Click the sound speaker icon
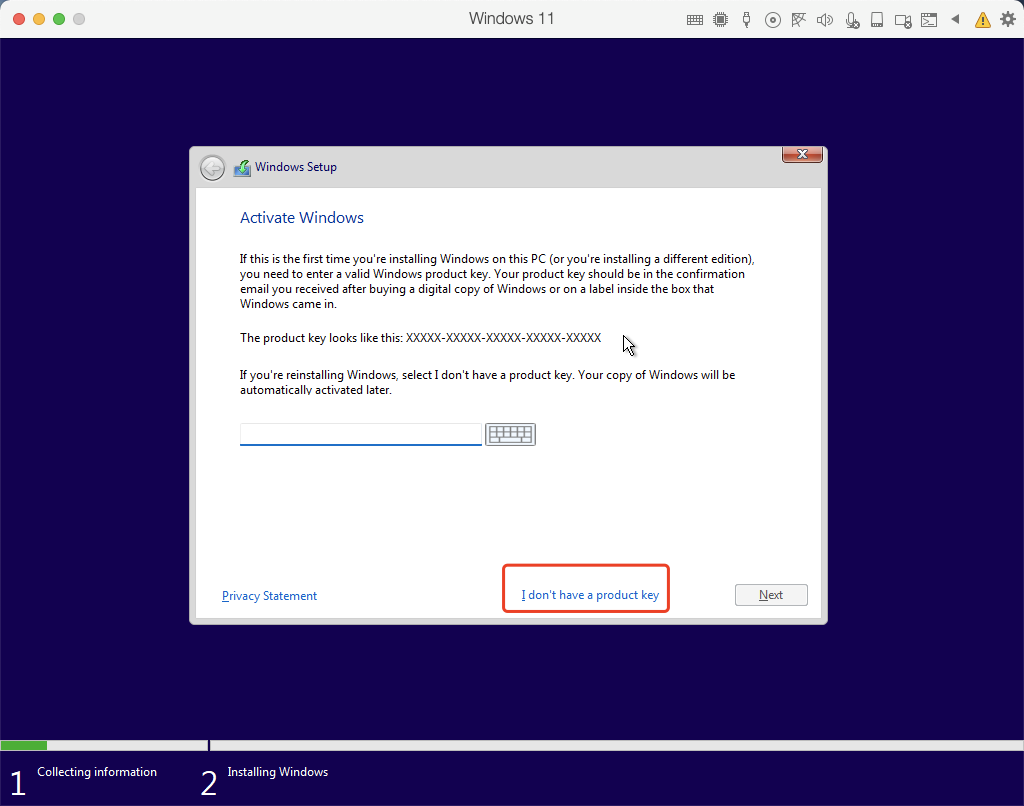Image resolution: width=1024 pixels, height=806 pixels. (x=825, y=20)
